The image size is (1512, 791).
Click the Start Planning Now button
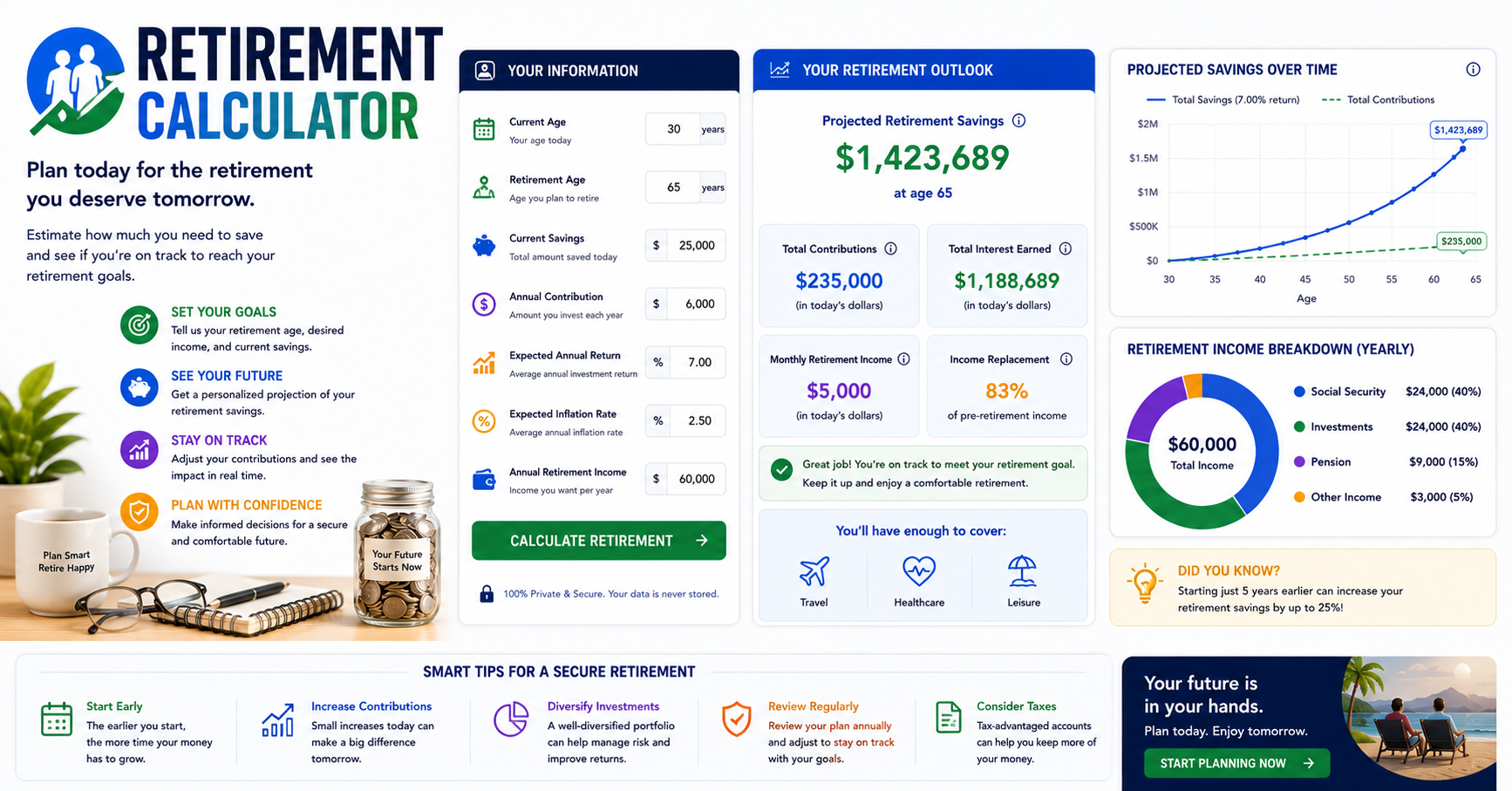click(x=1236, y=763)
